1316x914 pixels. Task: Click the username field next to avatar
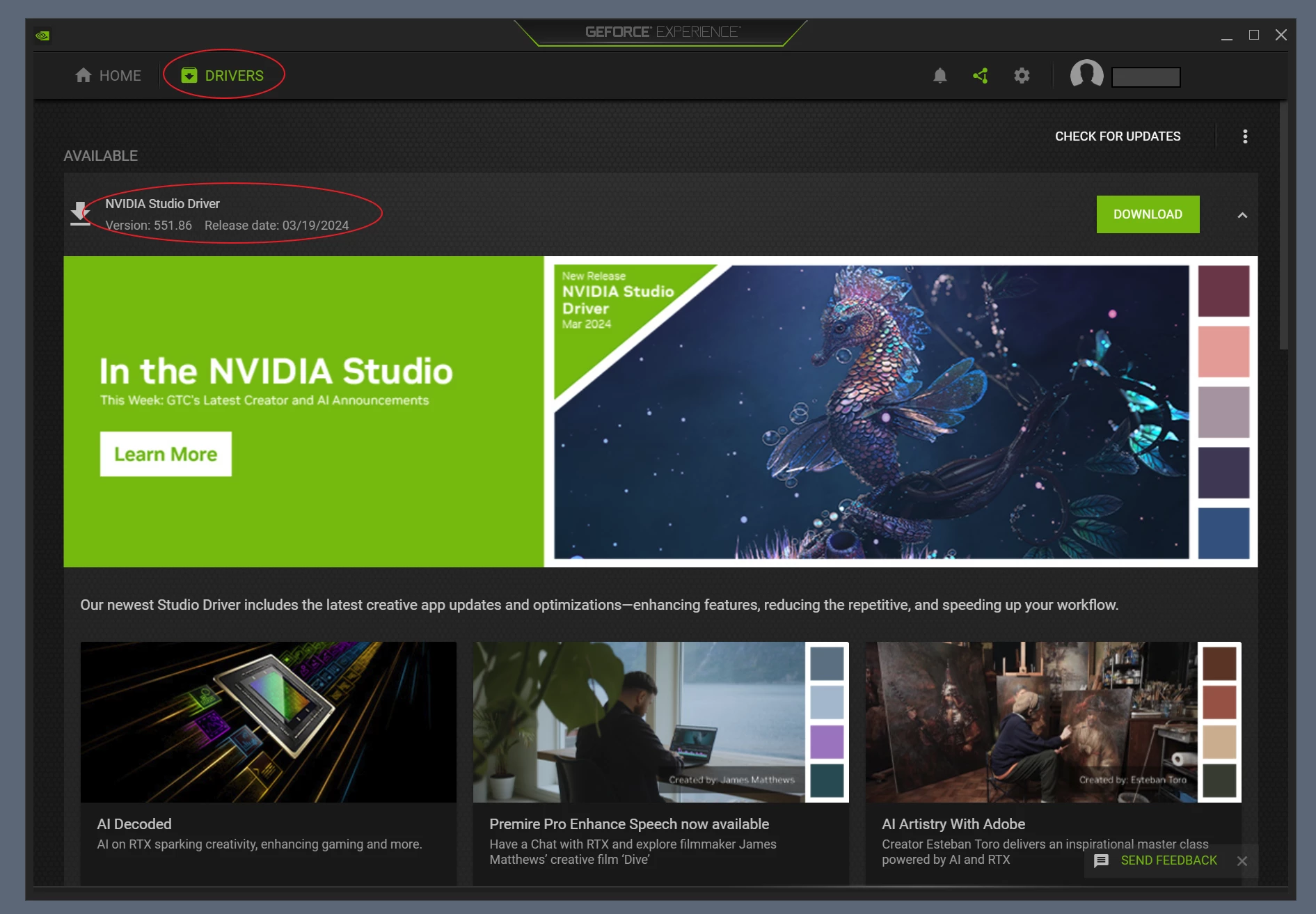point(1145,77)
